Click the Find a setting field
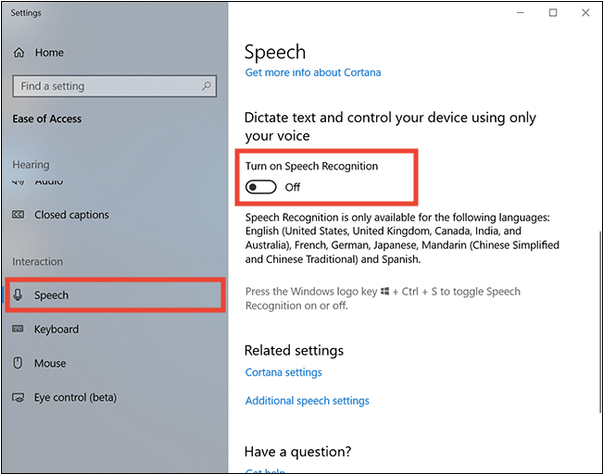This screenshot has height=476, width=603. coord(115,86)
